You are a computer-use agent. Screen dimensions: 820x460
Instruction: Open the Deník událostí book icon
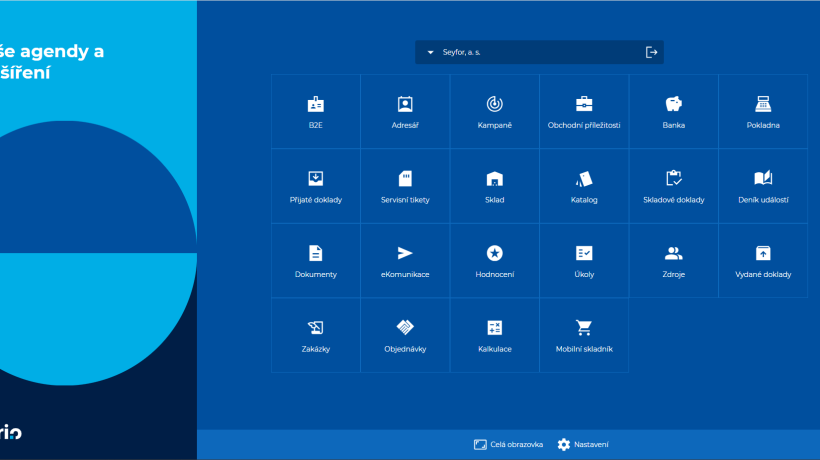(763, 179)
